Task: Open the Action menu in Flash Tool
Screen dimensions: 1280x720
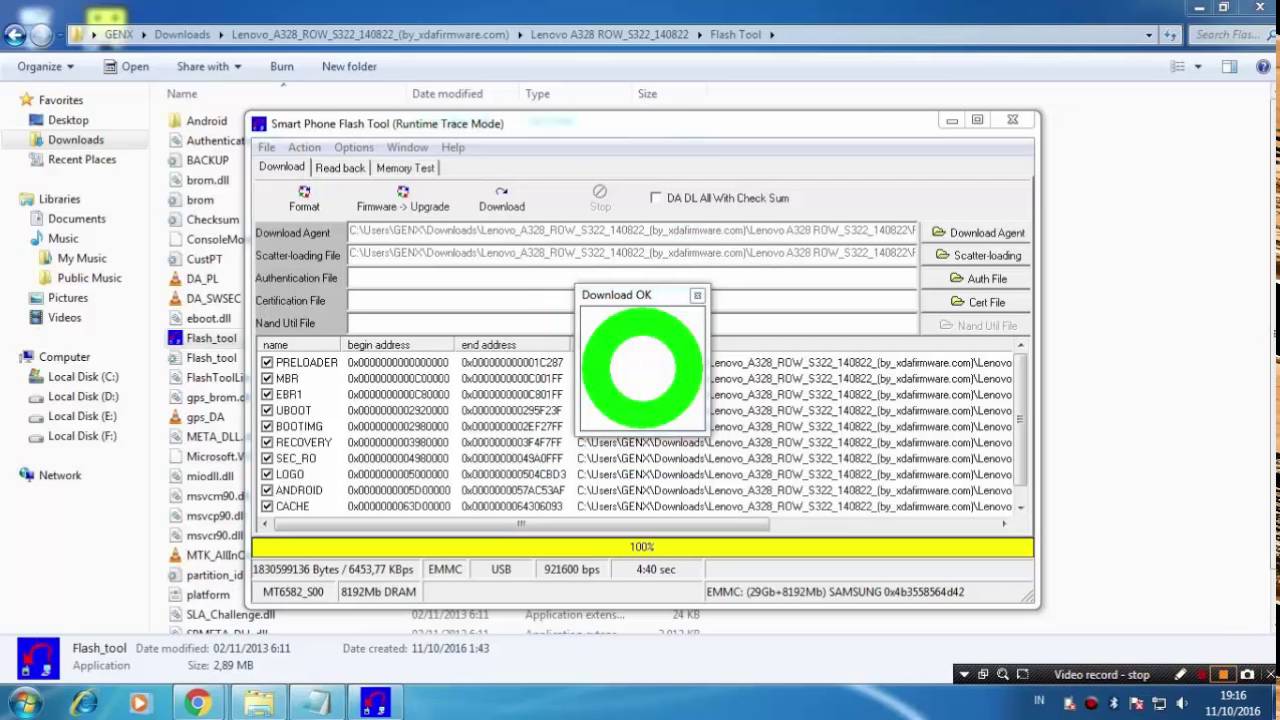Action: (x=304, y=148)
